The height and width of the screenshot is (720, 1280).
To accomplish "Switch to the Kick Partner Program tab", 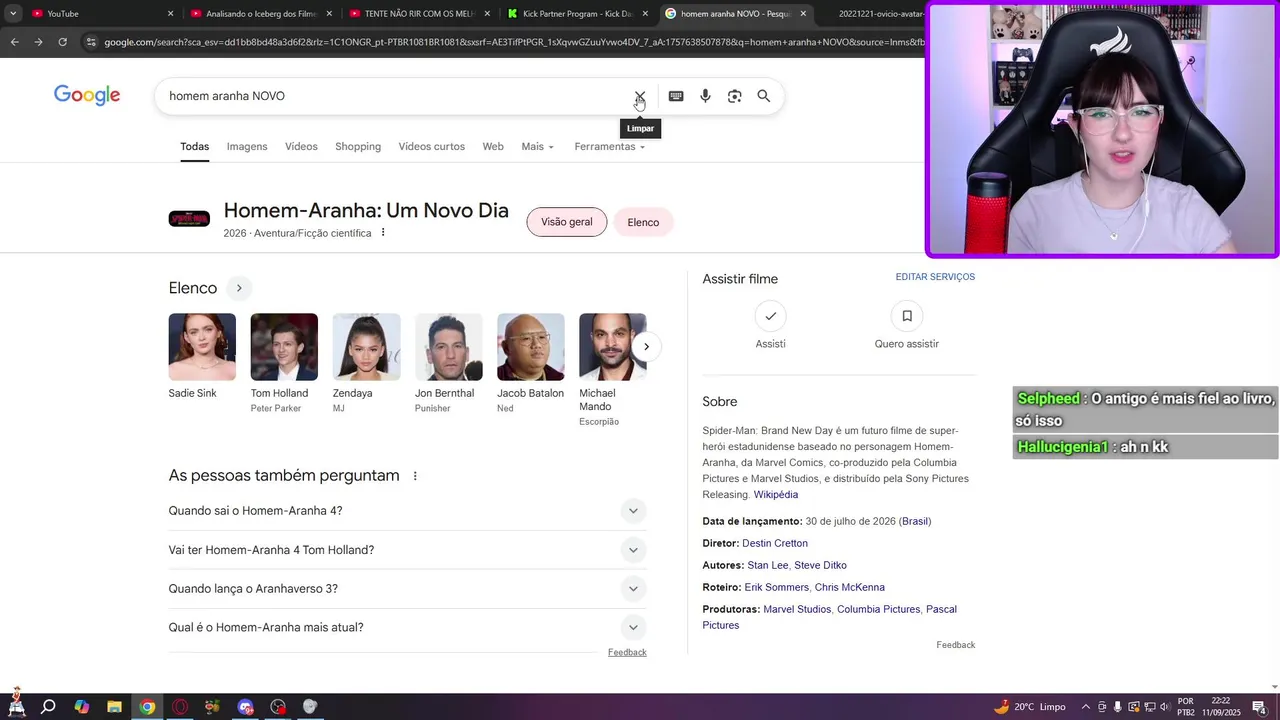I will pyautogui.click(x=575, y=14).
